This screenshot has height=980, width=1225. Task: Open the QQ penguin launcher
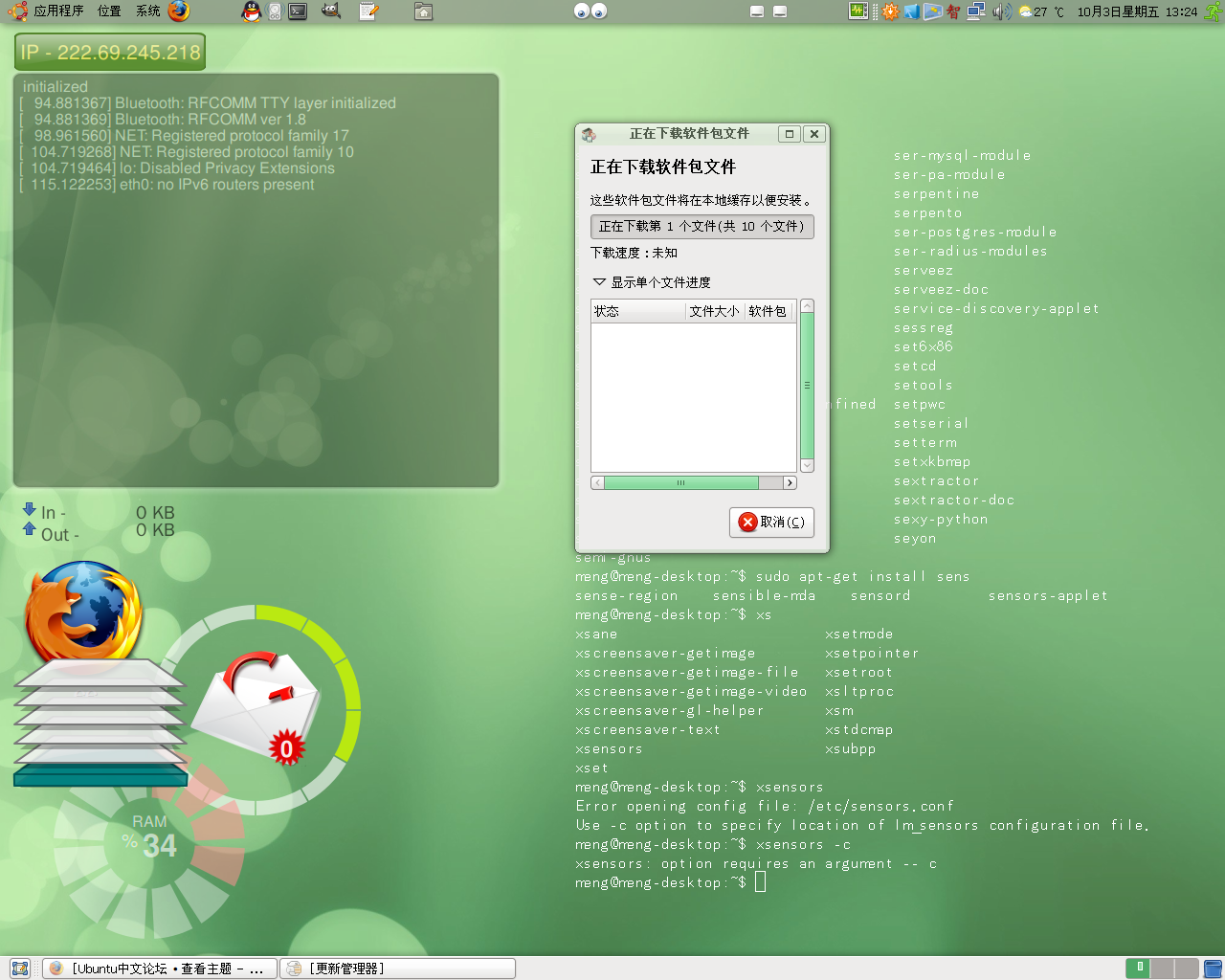pos(251,11)
